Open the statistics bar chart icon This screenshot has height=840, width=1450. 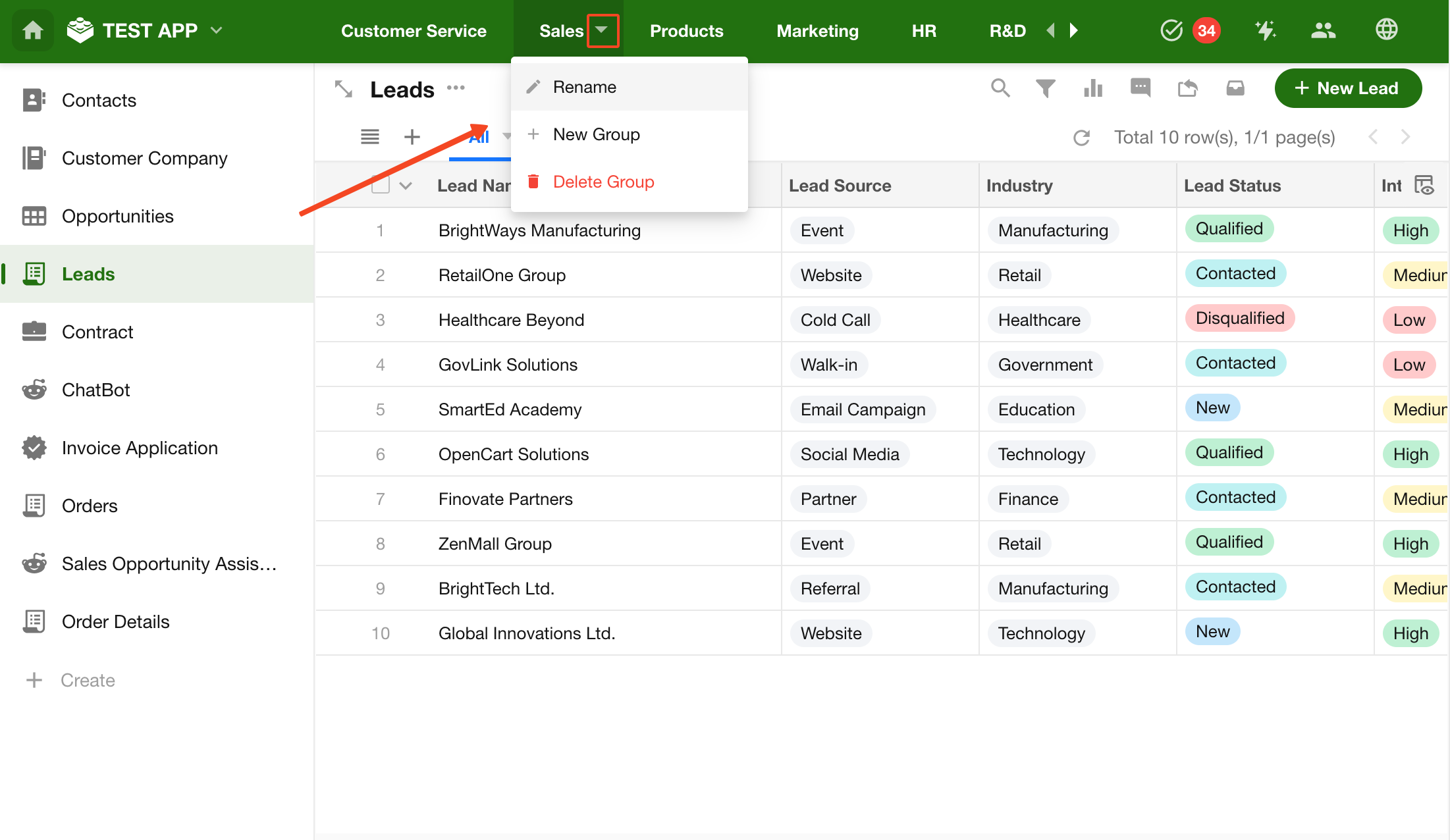tap(1093, 88)
